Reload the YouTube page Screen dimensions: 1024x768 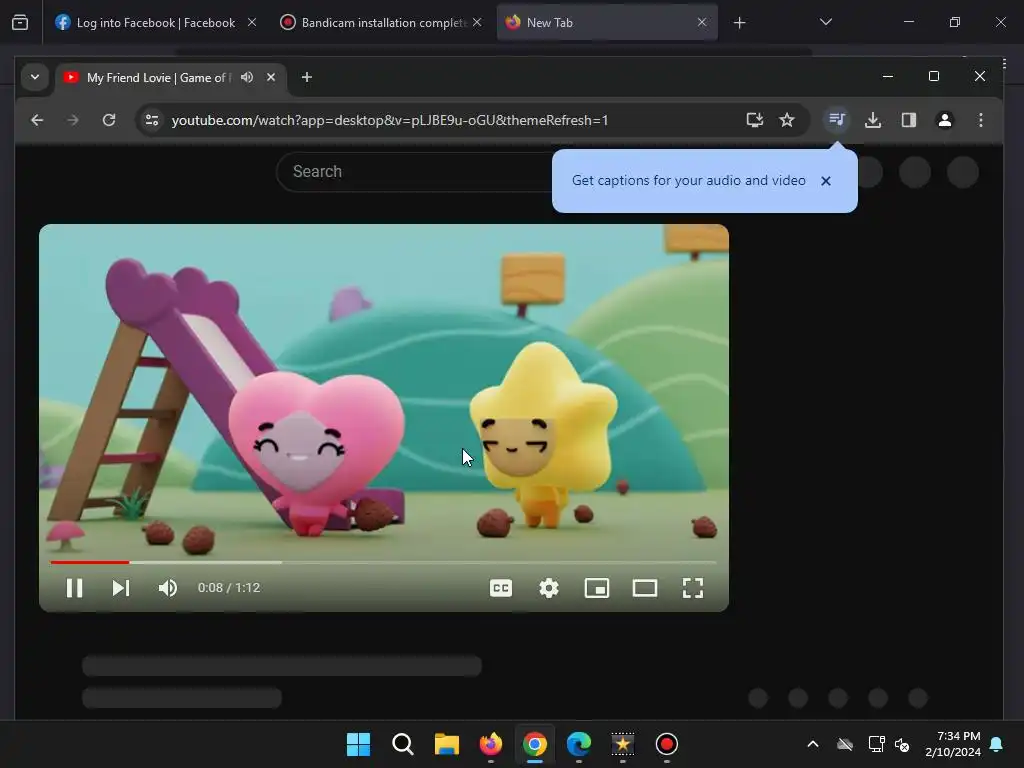109,120
